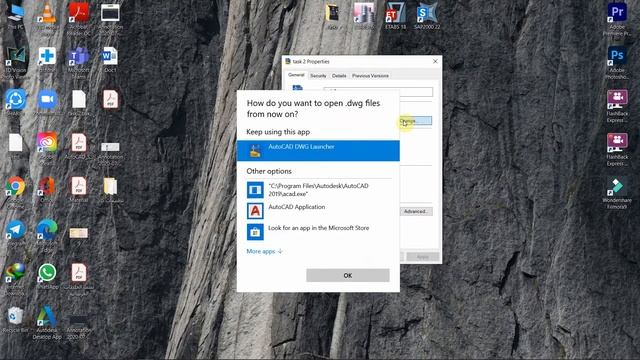Select This PC desktop icon
The height and width of the screenshot is (360, 640).
[x=16, y=16]
